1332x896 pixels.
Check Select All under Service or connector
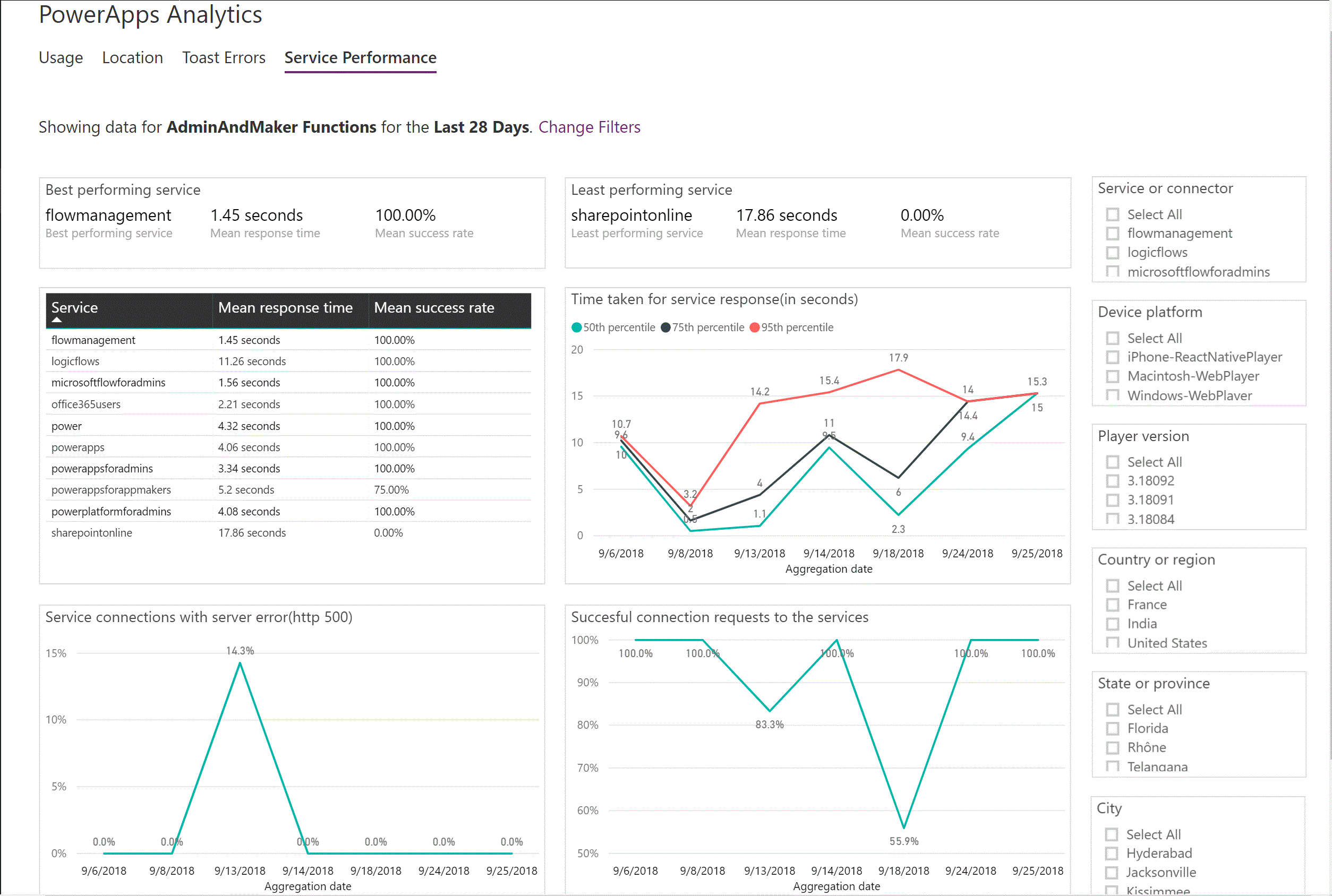[1112, 215]
